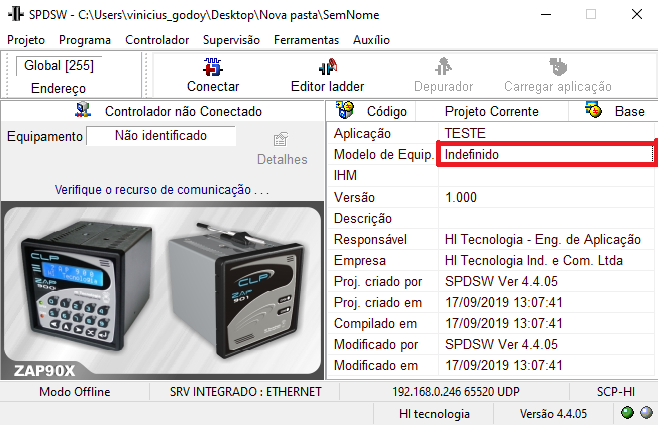Screen dimensions: 658x425
Task: Close the SPDSW window
Action: [x=637, y=15]
